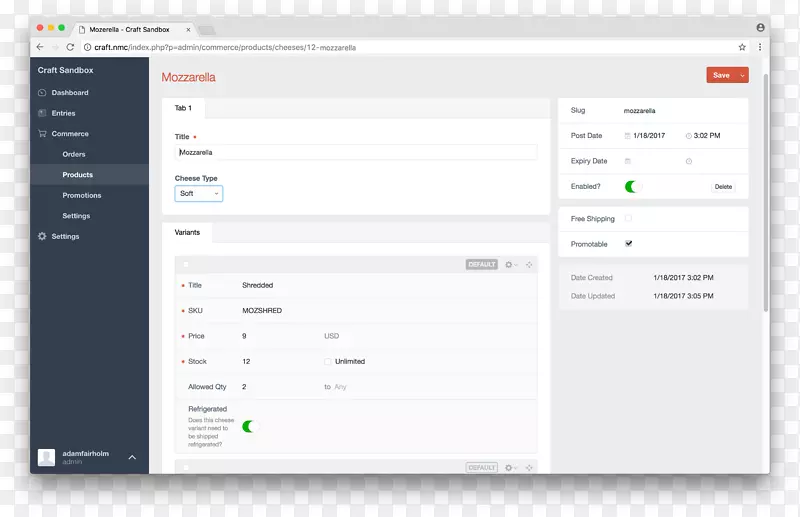Open the Dashboard sidebar item
Screen dimensions: 800x517
70,92
